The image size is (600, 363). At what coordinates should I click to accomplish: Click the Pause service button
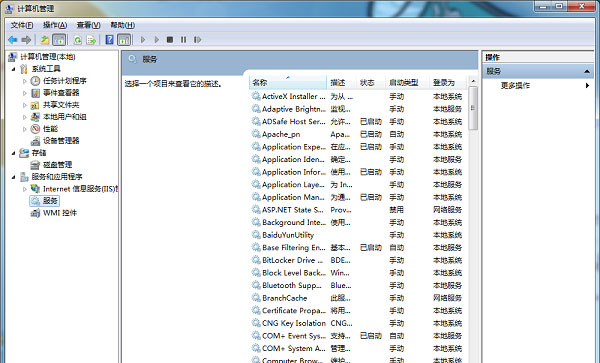click(184, 40)
